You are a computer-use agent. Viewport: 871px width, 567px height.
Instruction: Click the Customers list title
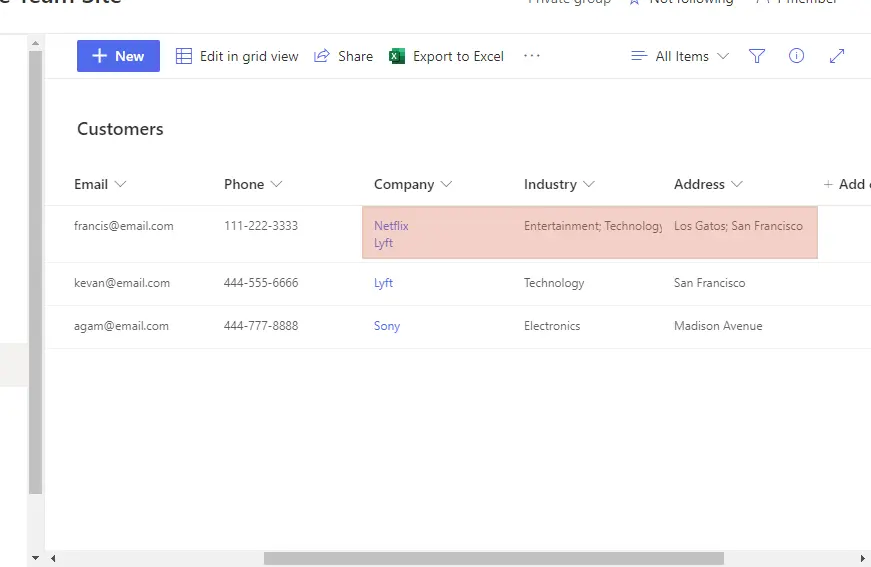click(x=120, y=129)
